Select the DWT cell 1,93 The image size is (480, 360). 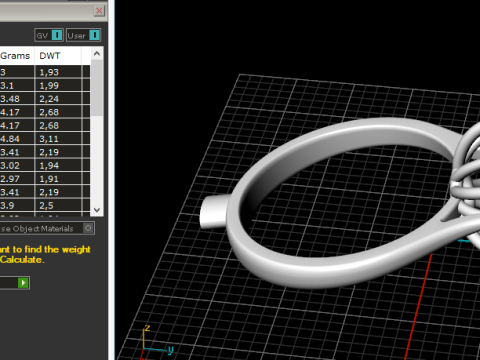tap(58, 72)
